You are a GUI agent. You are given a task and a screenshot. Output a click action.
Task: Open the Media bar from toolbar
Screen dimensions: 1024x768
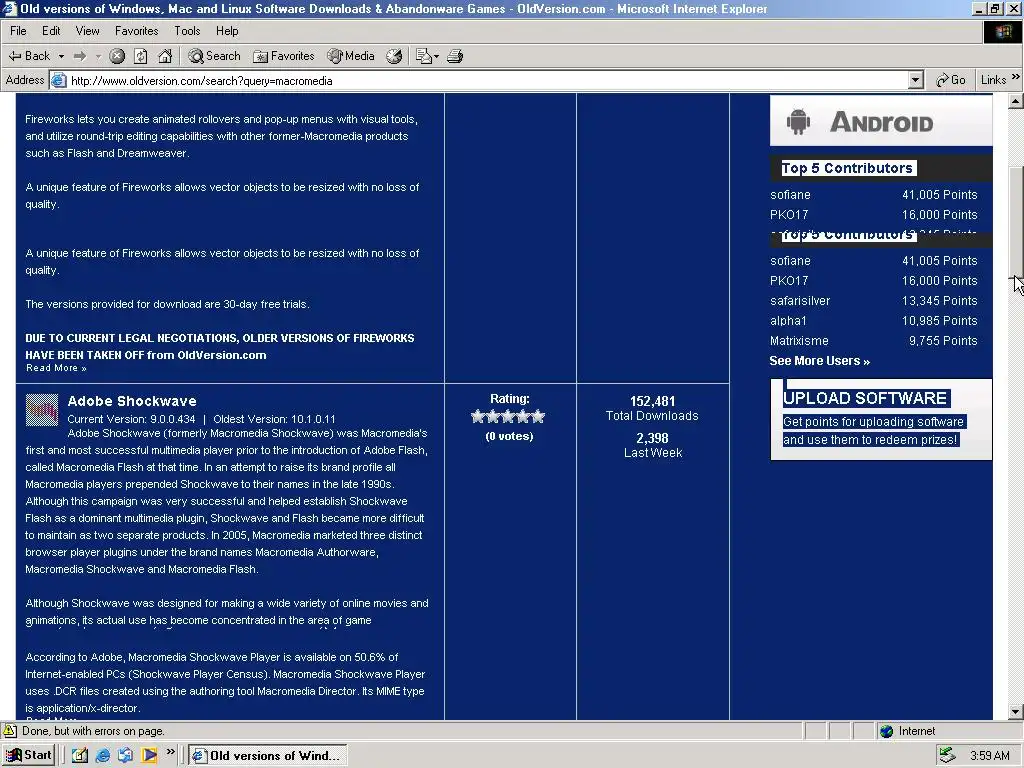pyautogui.click(x=351, y=56)
